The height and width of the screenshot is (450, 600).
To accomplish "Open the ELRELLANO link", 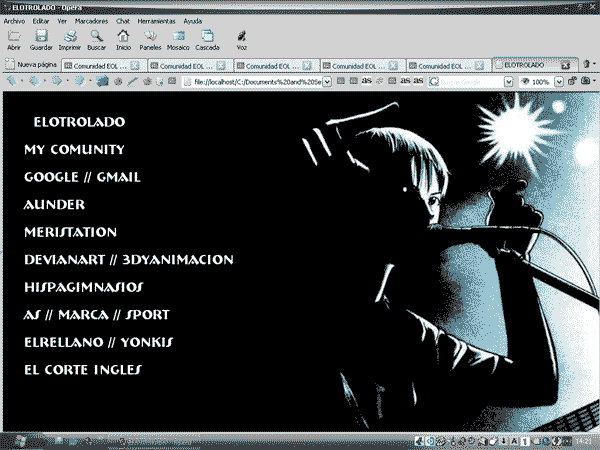I will 64,342.
